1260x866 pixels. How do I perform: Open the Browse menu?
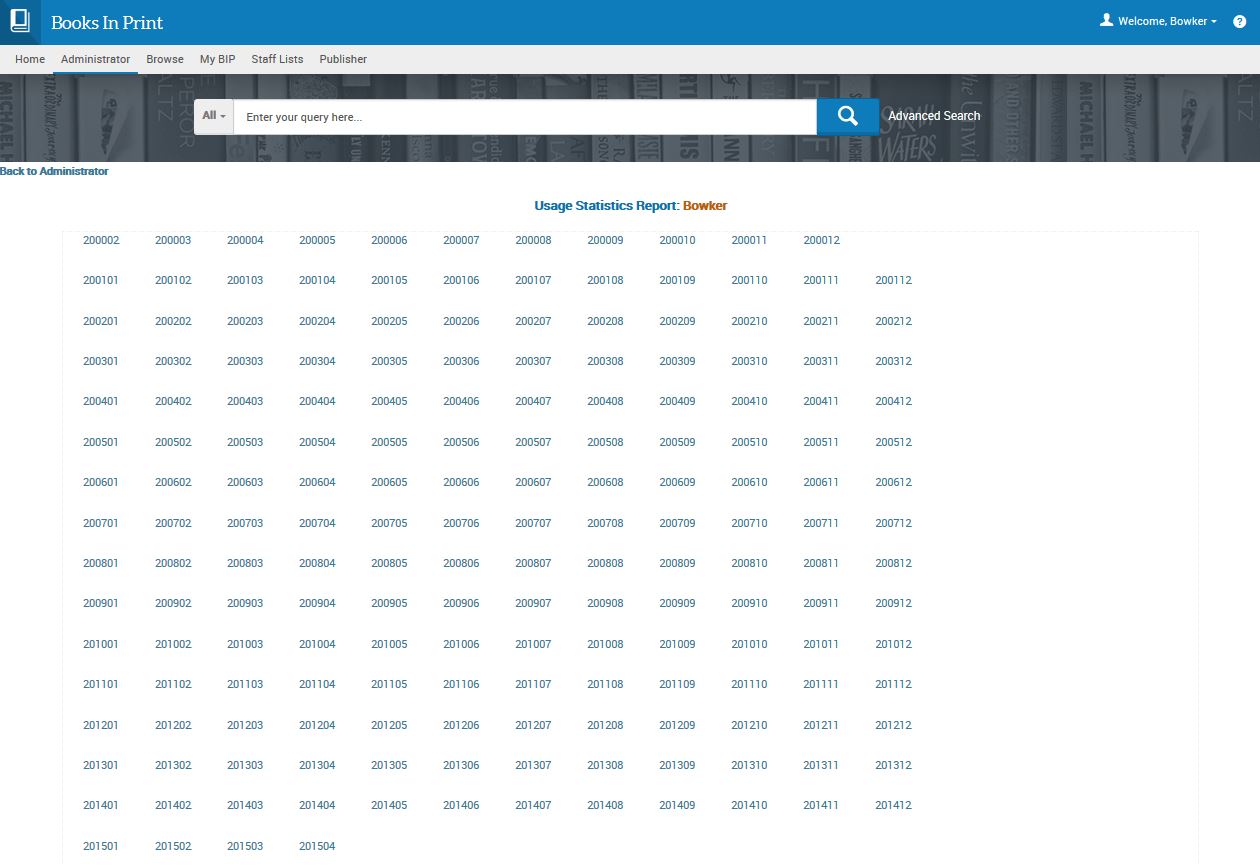pyautogui.click(x=165, y=59)
